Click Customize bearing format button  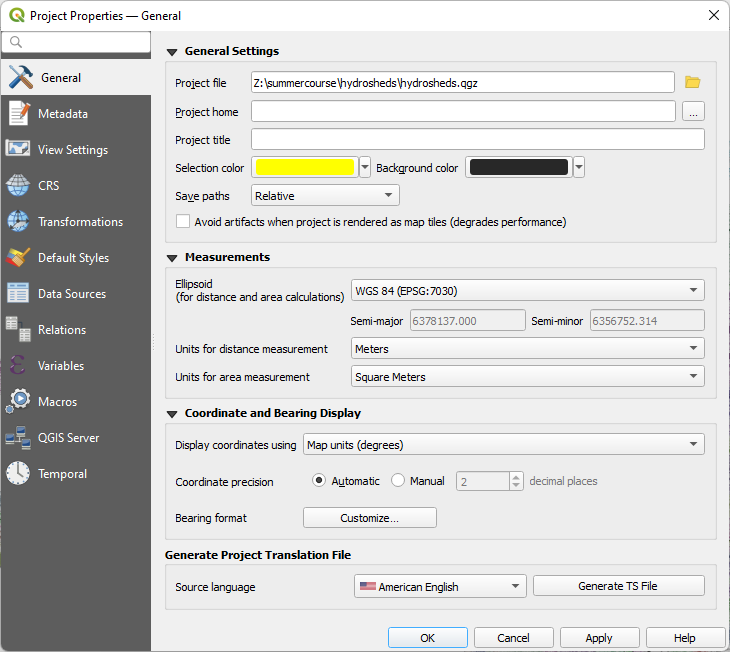(x=370, y=518)
